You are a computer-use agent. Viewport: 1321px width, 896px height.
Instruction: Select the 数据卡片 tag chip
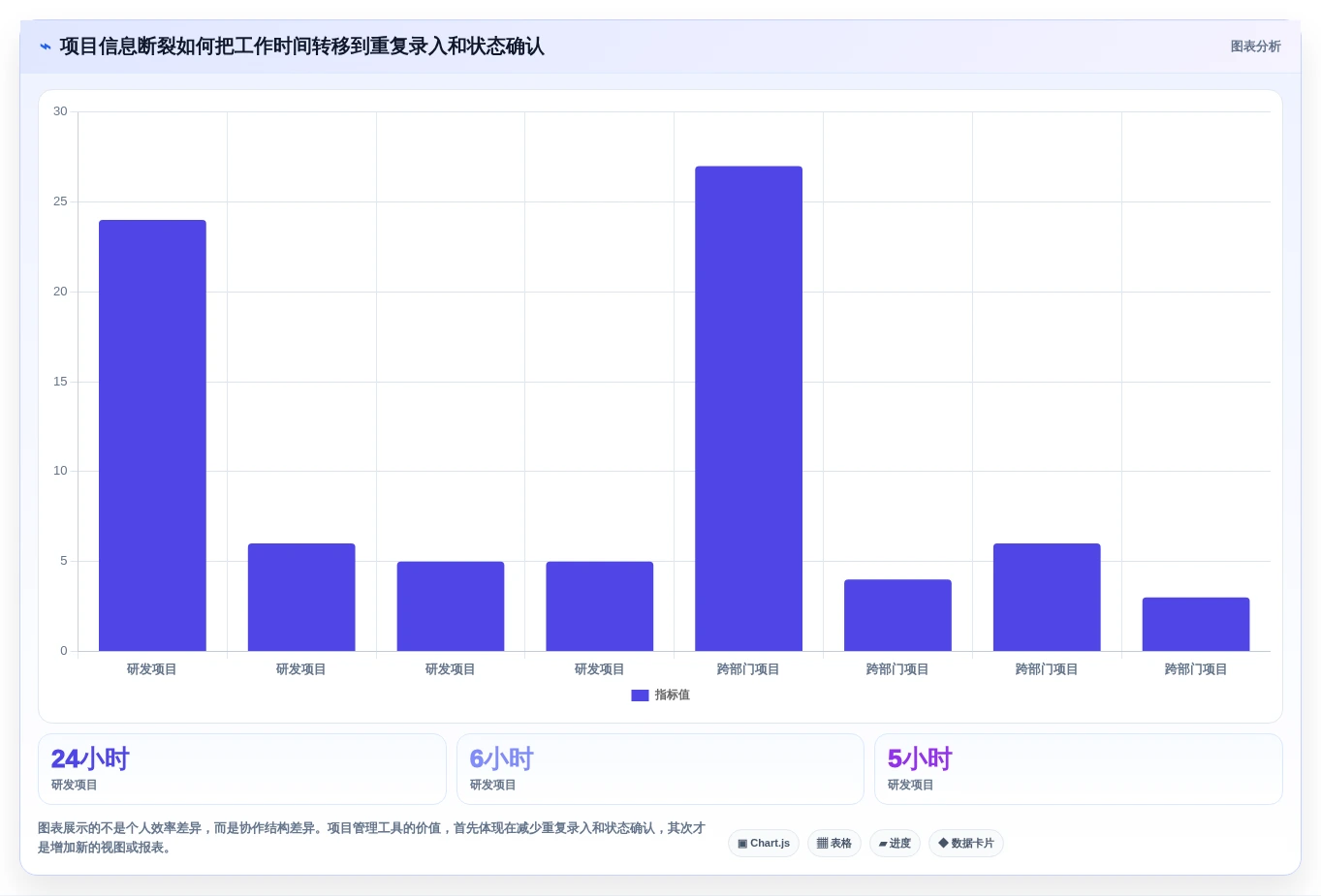(966, 844)
